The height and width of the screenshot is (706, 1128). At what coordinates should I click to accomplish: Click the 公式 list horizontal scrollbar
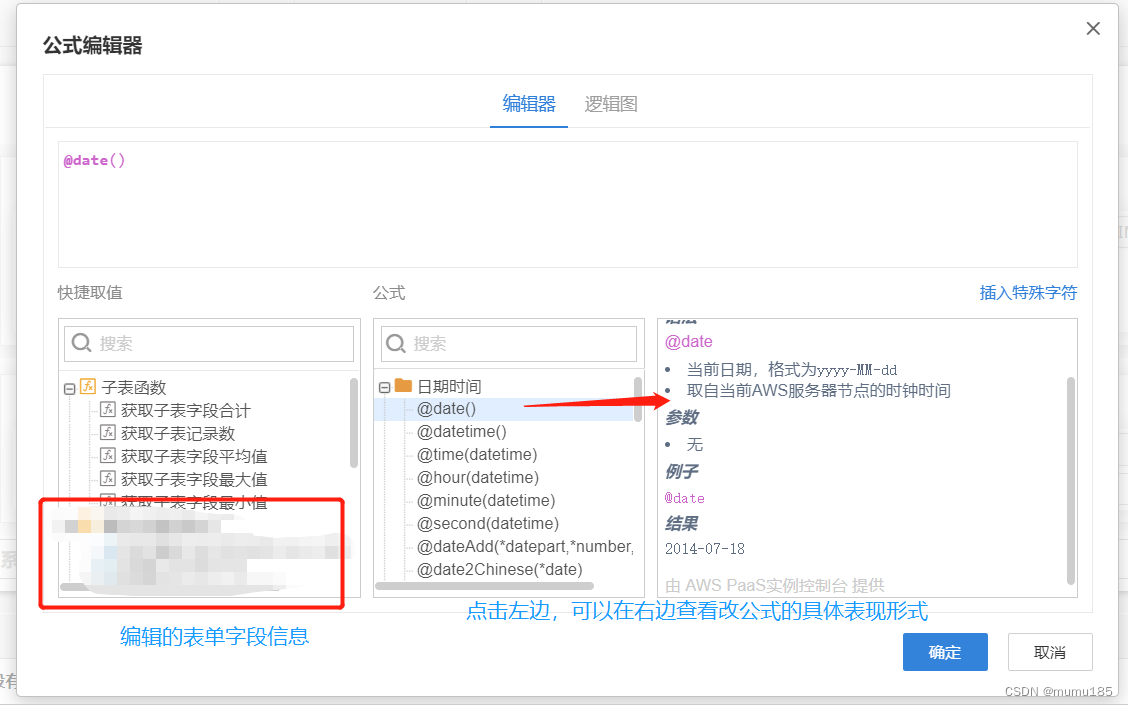(485, 587)
